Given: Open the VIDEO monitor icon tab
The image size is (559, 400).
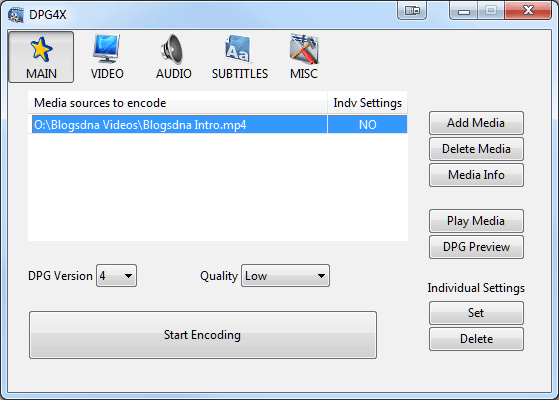Looking at the screenshot, I should pos(107,57).
